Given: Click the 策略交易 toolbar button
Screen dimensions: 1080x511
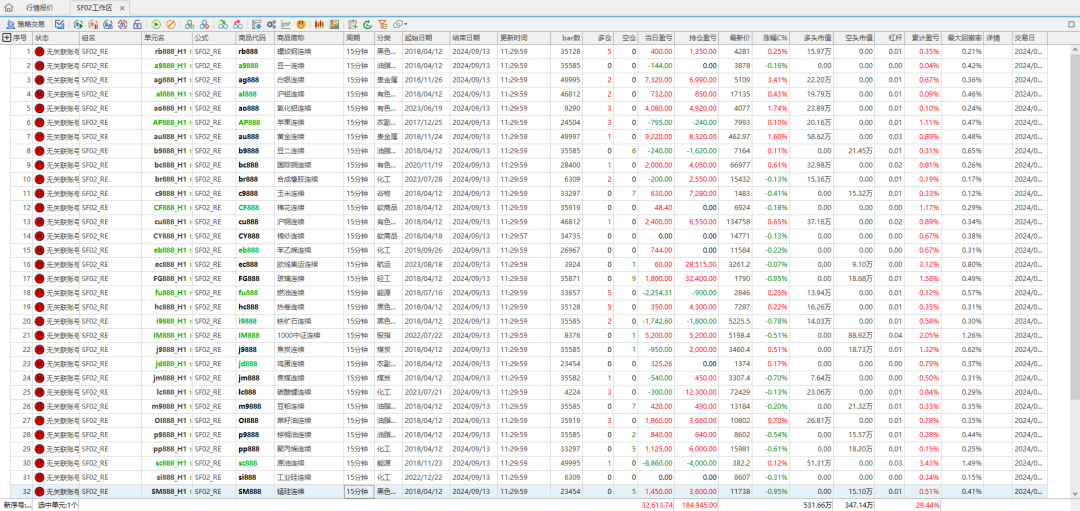Looking at the screenshot, I should [x=25, y=23].
